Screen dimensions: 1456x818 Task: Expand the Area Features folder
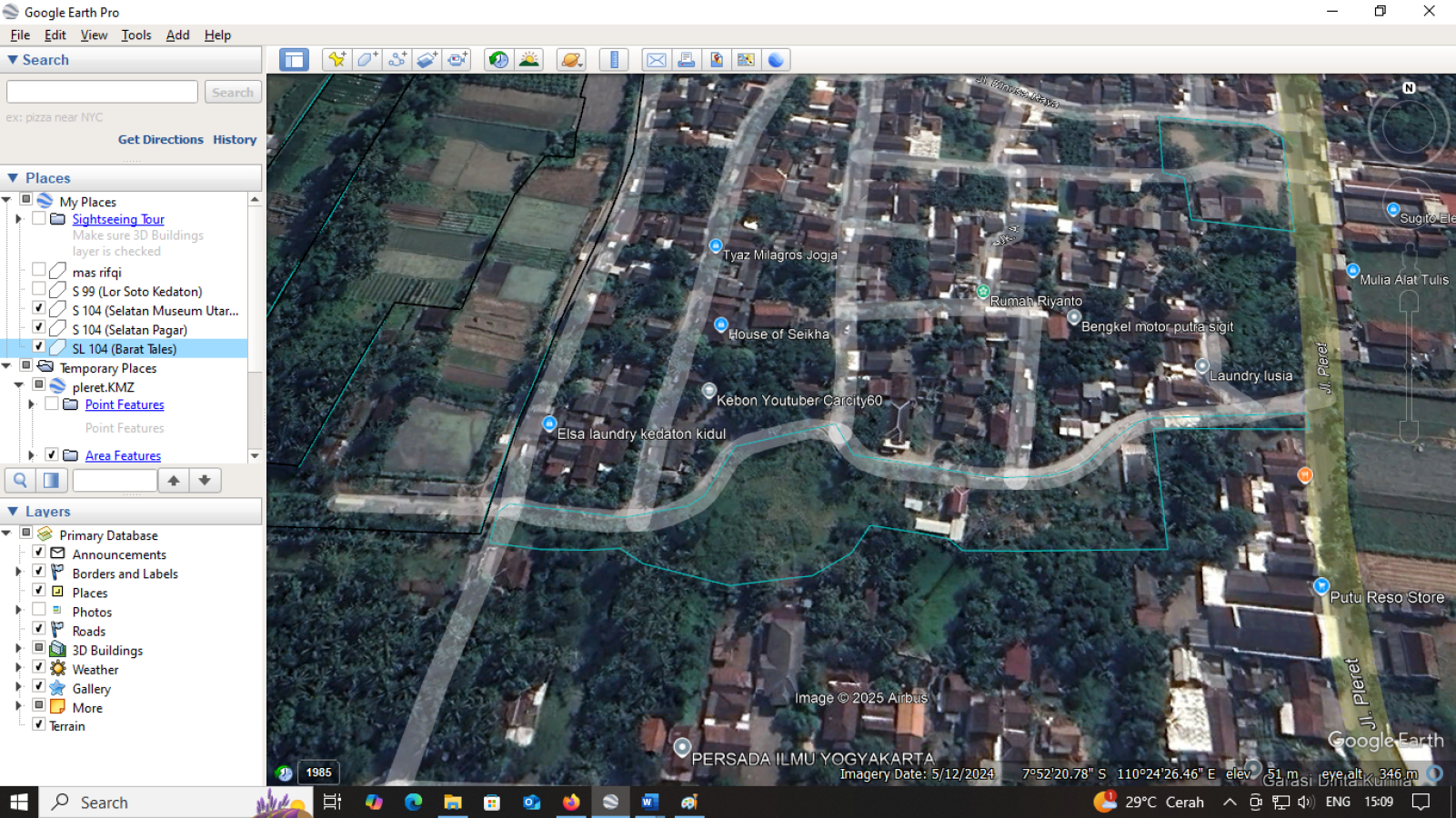click(32, 455)
